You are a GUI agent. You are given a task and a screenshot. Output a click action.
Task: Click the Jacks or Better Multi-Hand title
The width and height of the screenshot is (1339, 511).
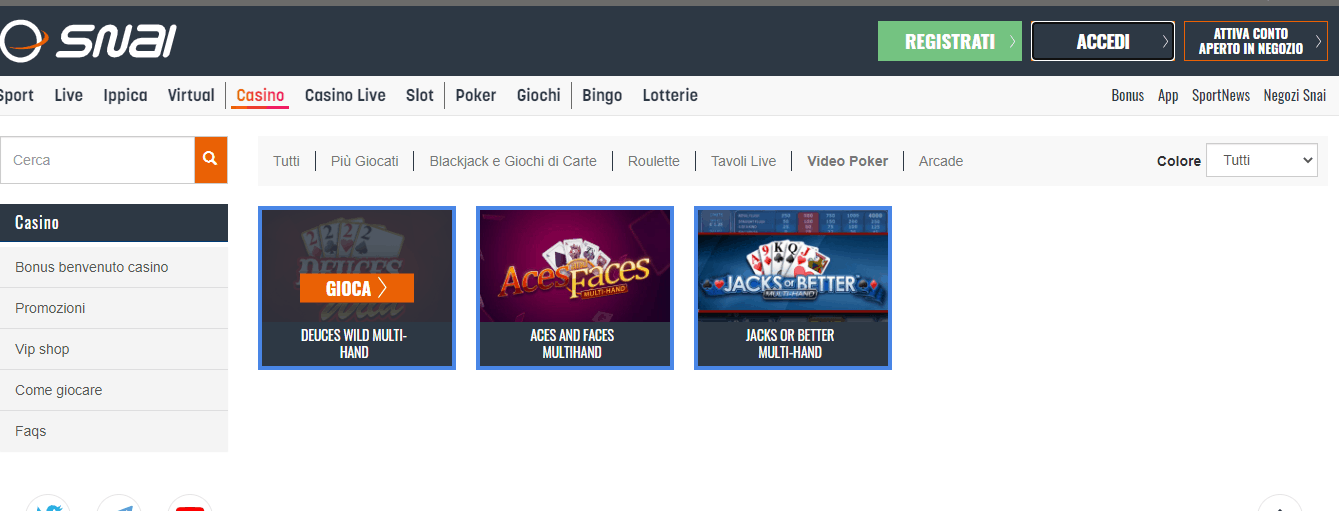click(x=790, y=344)
